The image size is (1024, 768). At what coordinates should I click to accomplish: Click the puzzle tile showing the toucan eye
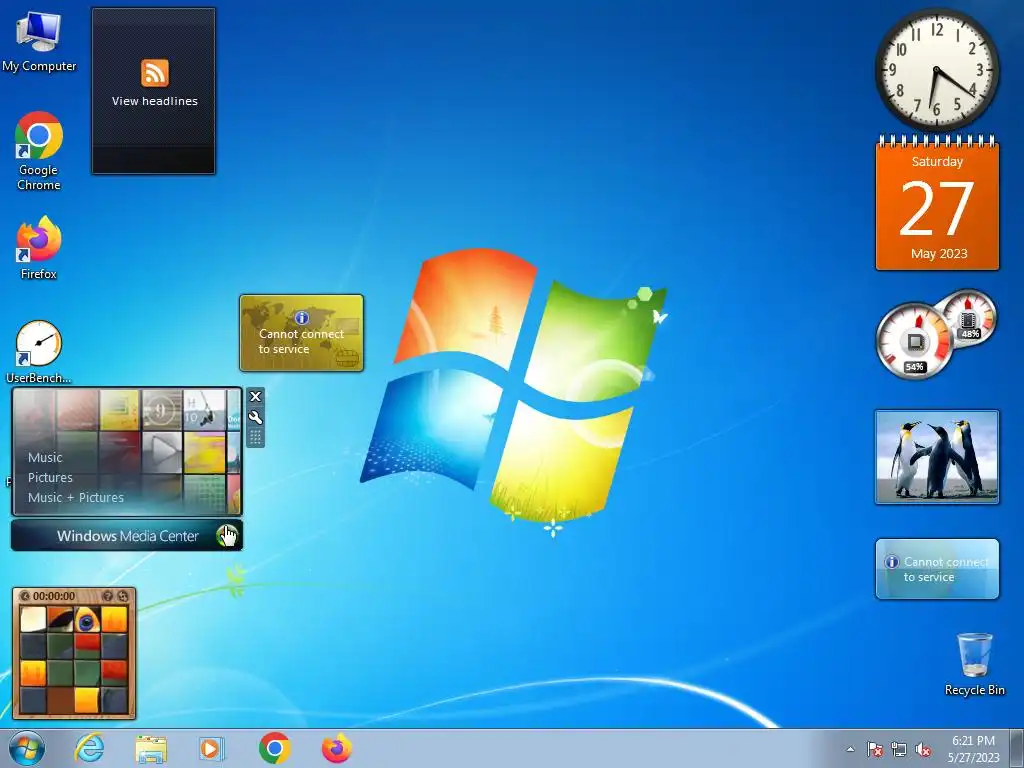87,620
